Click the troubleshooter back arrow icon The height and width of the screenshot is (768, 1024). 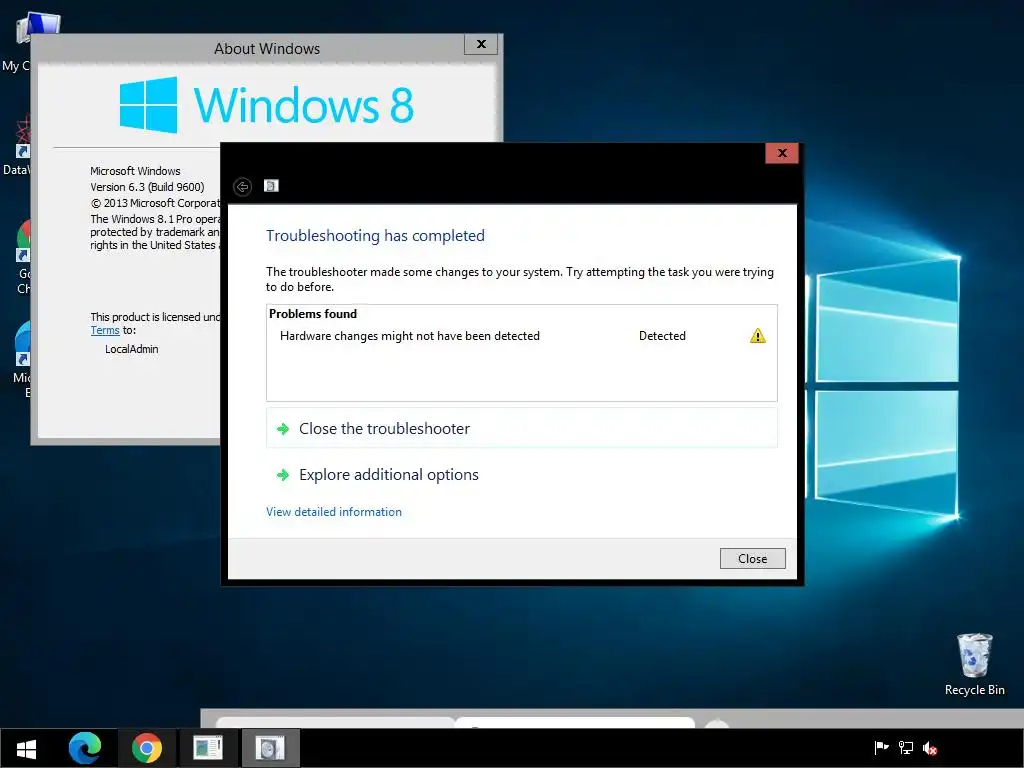pyautogui.click(x=242, y=187)
